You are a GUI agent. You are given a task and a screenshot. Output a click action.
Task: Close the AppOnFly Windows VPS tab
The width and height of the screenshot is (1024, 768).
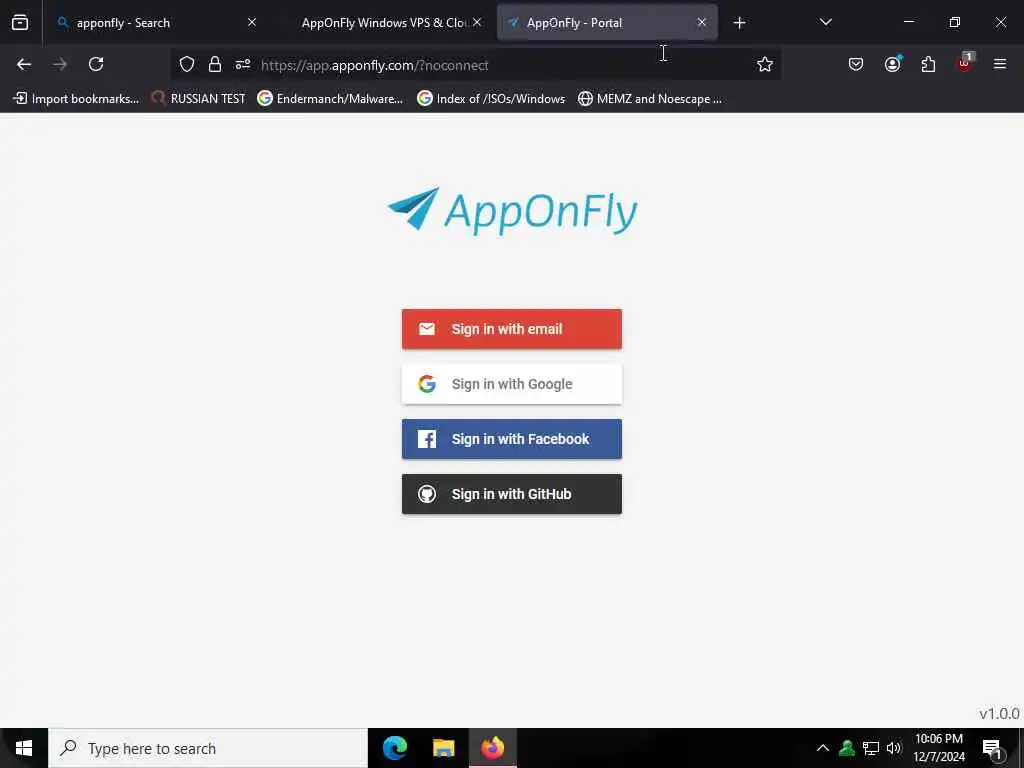pyautogui.click(x=477, y=22)
